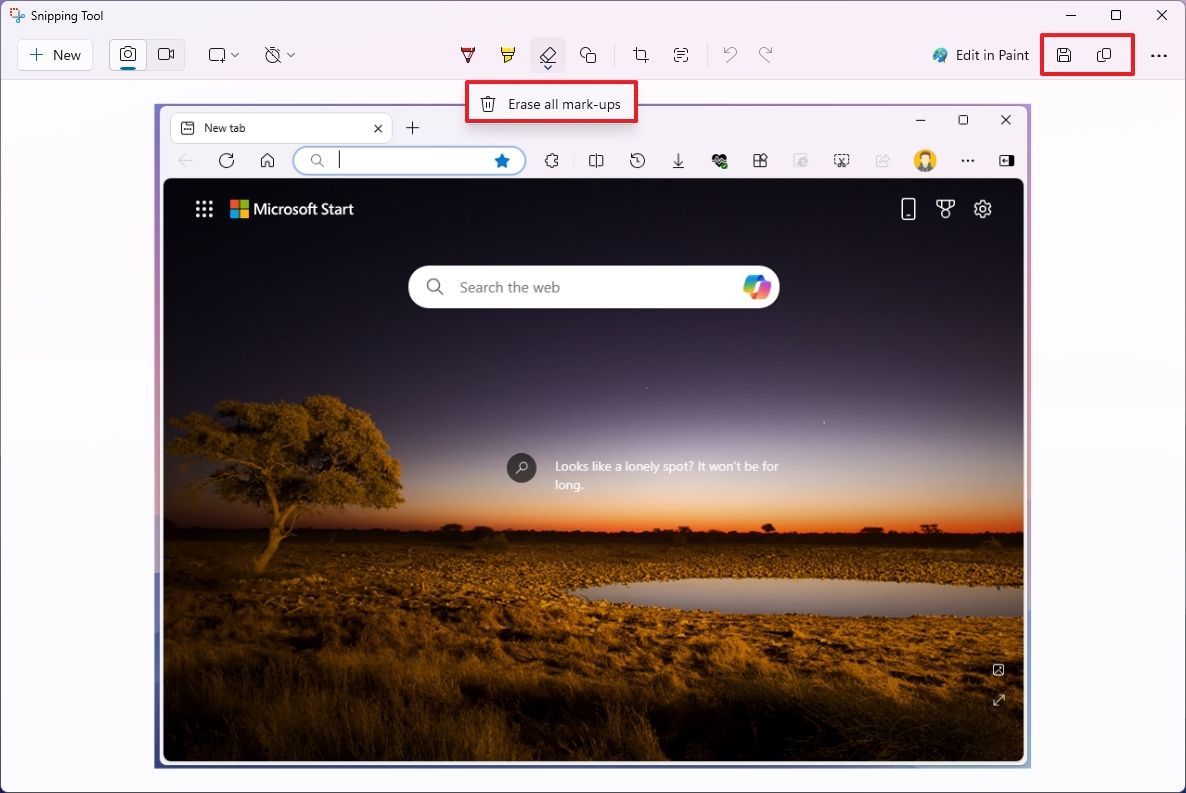Switch to screen recording mode
The image size is (1186, 793).
166,55
